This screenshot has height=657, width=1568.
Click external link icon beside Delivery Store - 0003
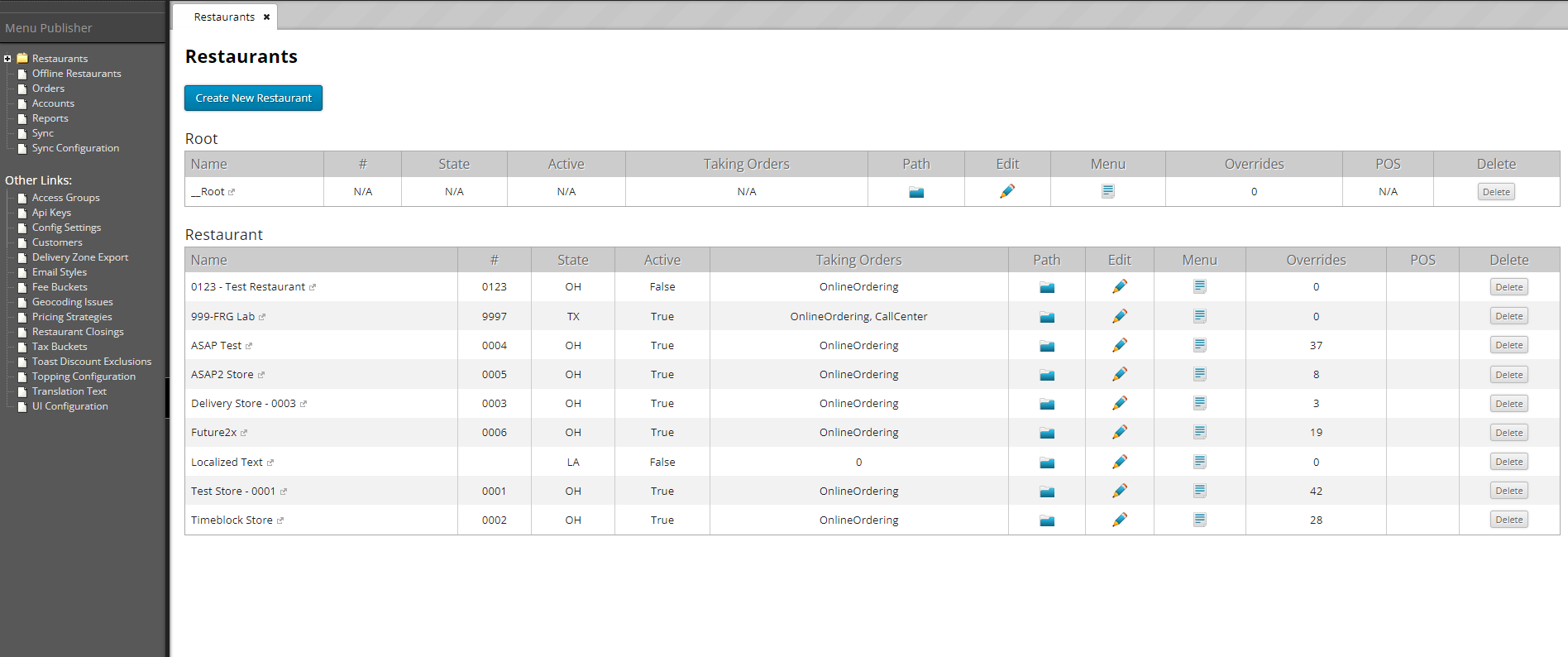[304, 404]
